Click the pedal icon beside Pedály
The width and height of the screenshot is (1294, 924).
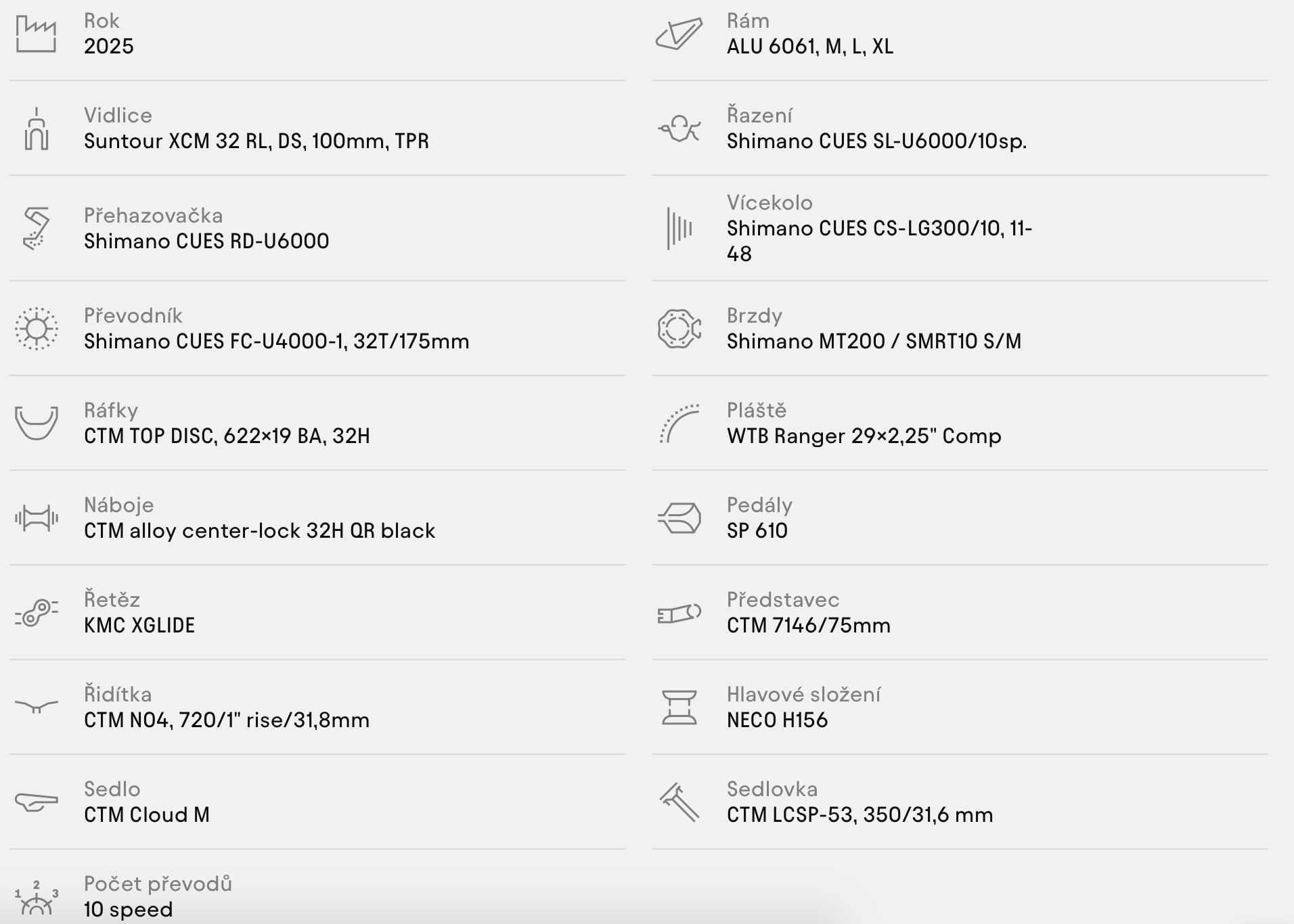pyautogui.click(x=679, y=518)
